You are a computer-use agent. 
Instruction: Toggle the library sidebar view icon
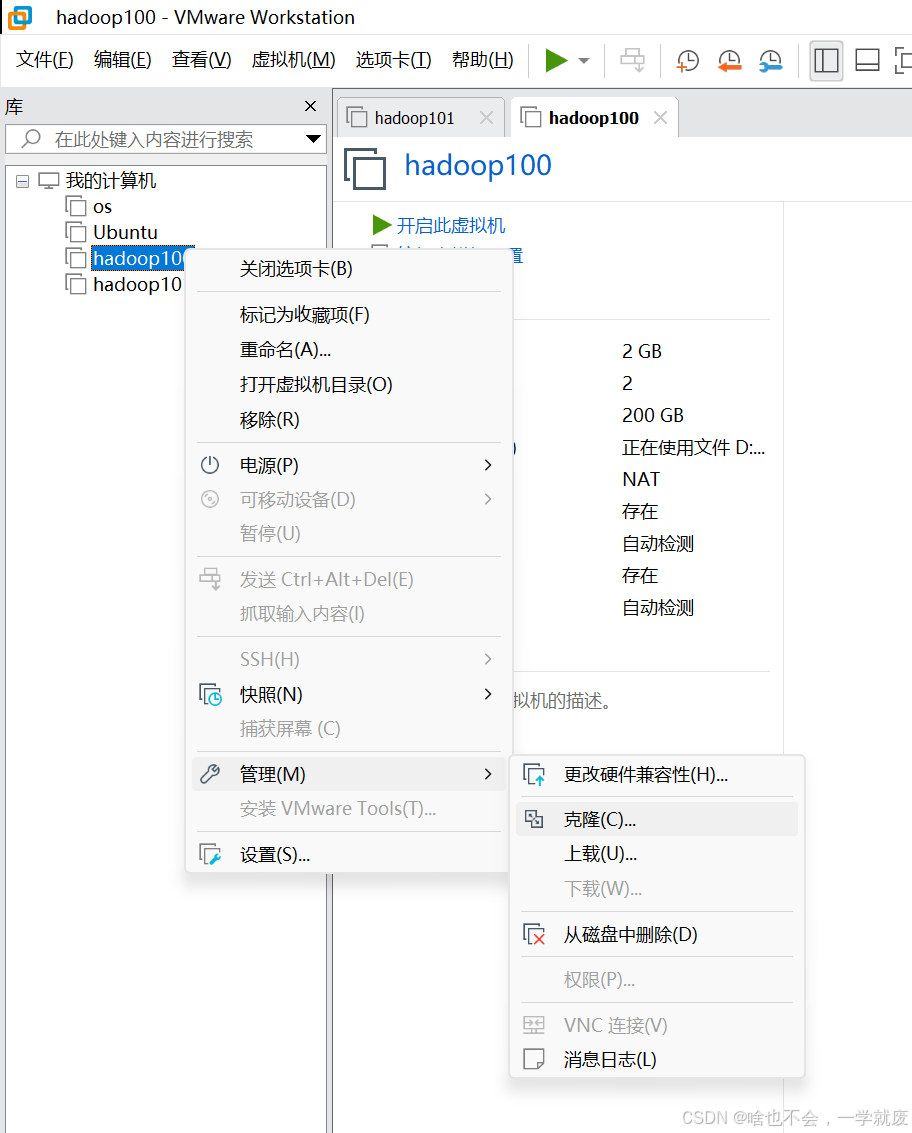pos(826,61)
